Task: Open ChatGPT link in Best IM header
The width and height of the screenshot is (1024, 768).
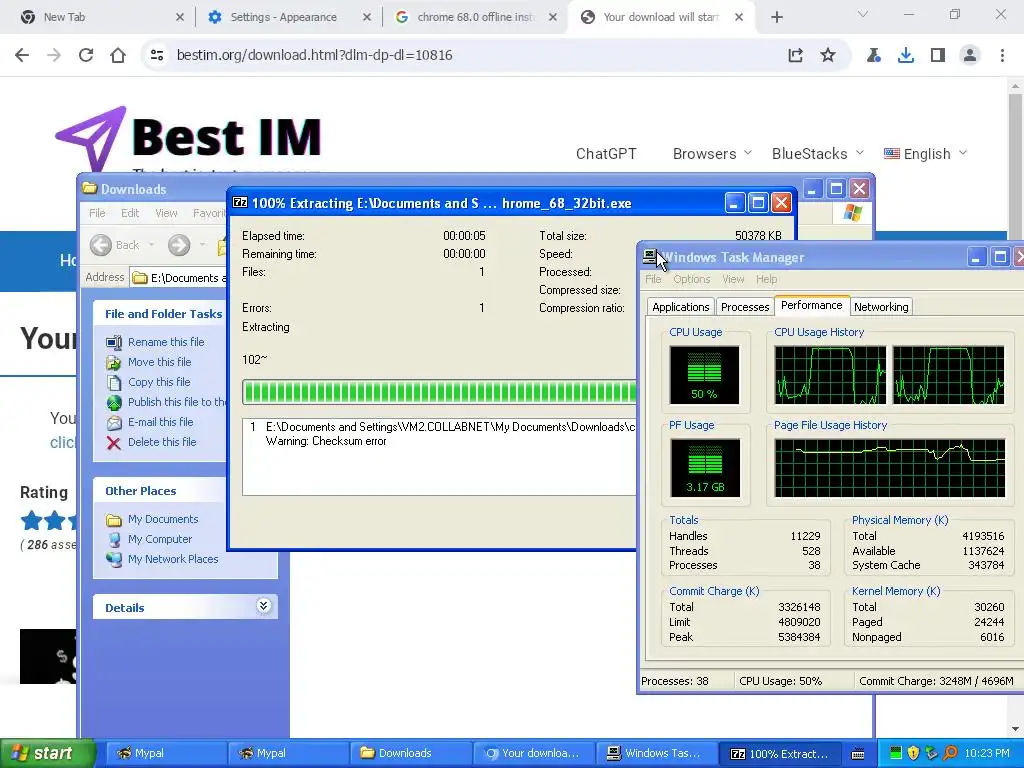Action: [606, 153]
